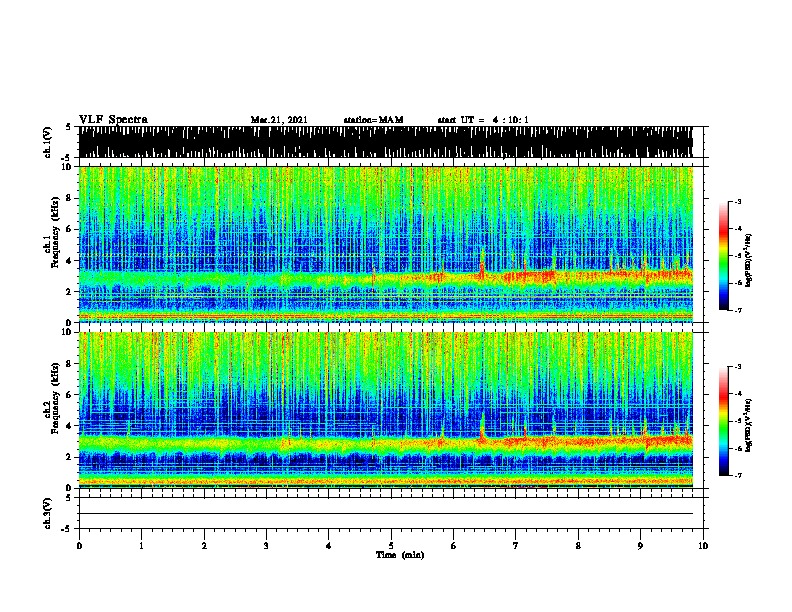The image size is (792, 612).
Task: Click the "Time (min)" axis label
Action: click(400, 555)
